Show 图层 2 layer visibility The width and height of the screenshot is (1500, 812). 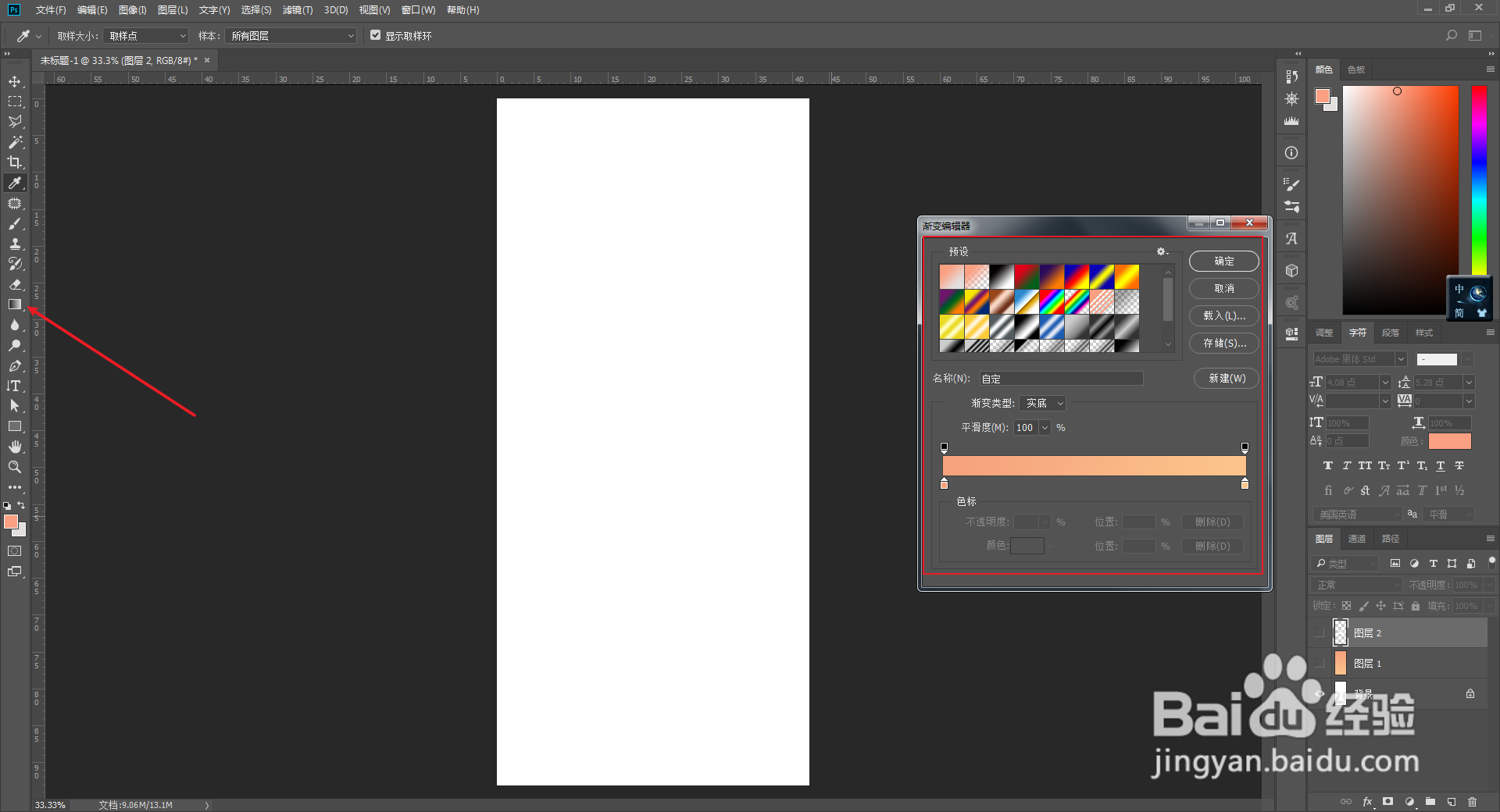1320,633
